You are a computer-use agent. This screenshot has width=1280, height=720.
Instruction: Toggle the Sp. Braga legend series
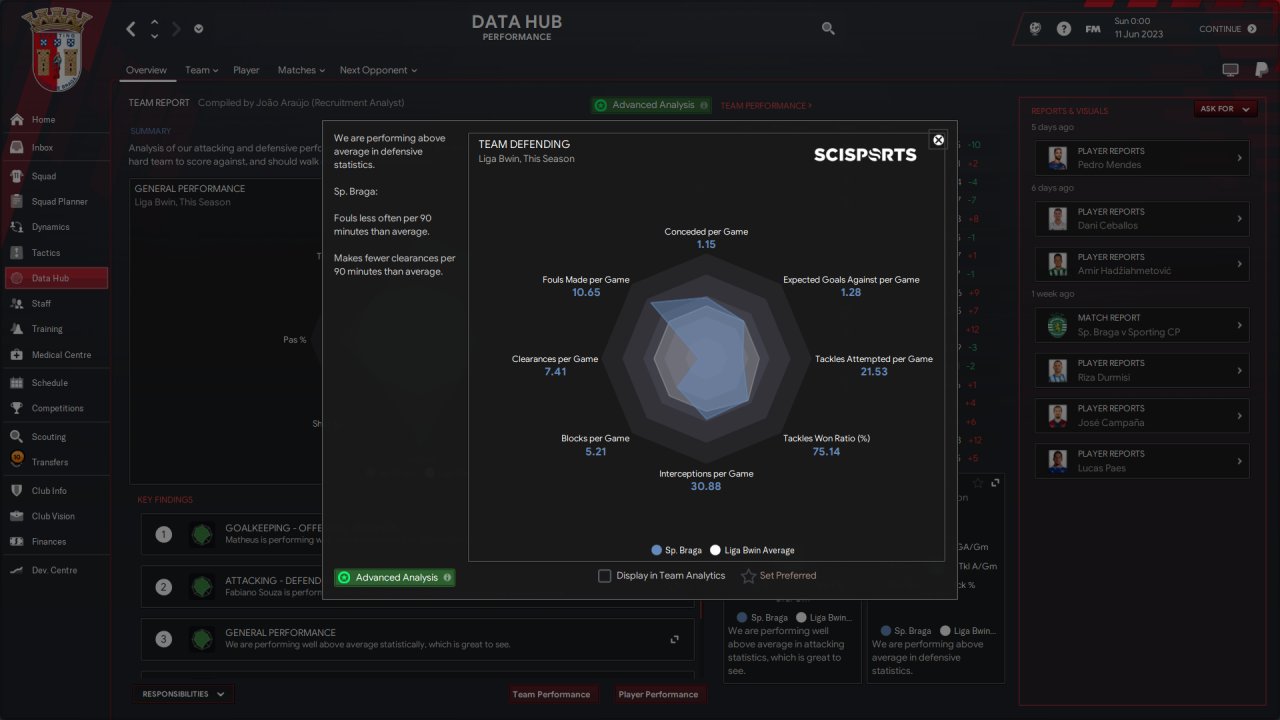click(676, 550)
